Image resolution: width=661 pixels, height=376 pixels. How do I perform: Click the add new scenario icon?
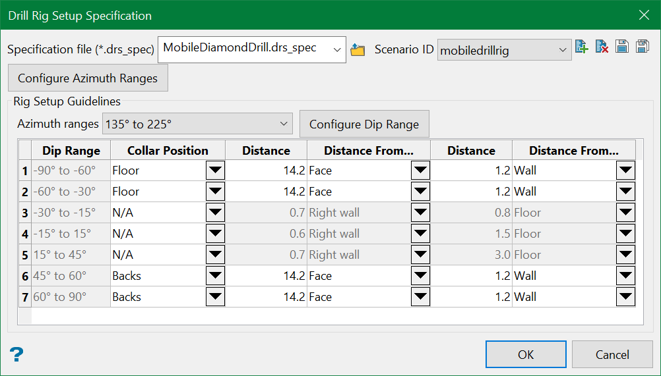point(581,47)
